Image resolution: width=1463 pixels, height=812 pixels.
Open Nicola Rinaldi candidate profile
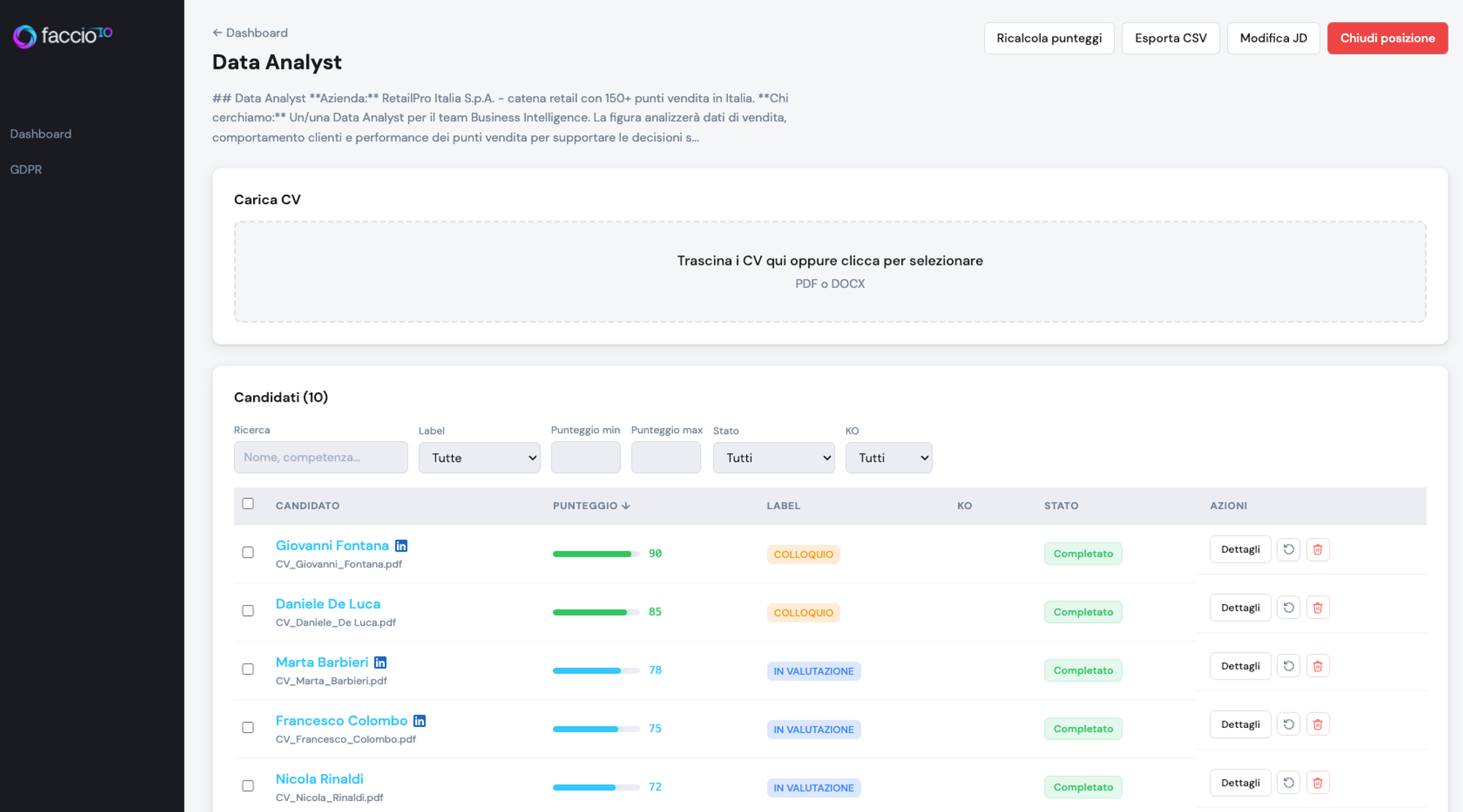click(320, 780)
